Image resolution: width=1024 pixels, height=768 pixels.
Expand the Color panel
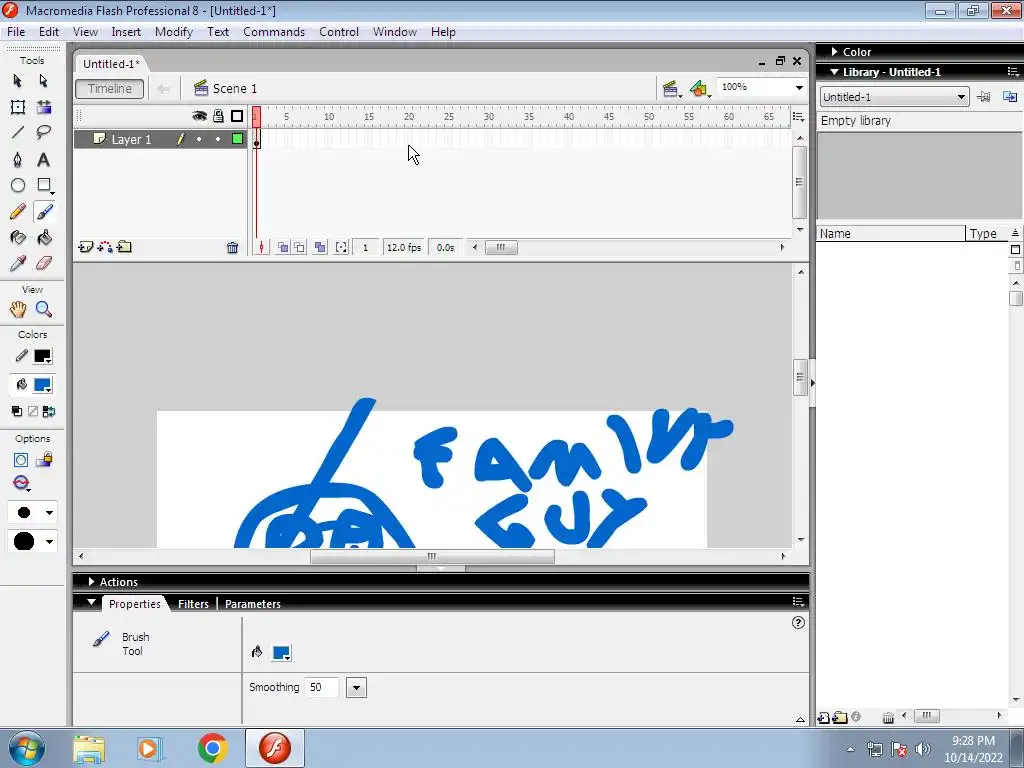click(835, 52)
